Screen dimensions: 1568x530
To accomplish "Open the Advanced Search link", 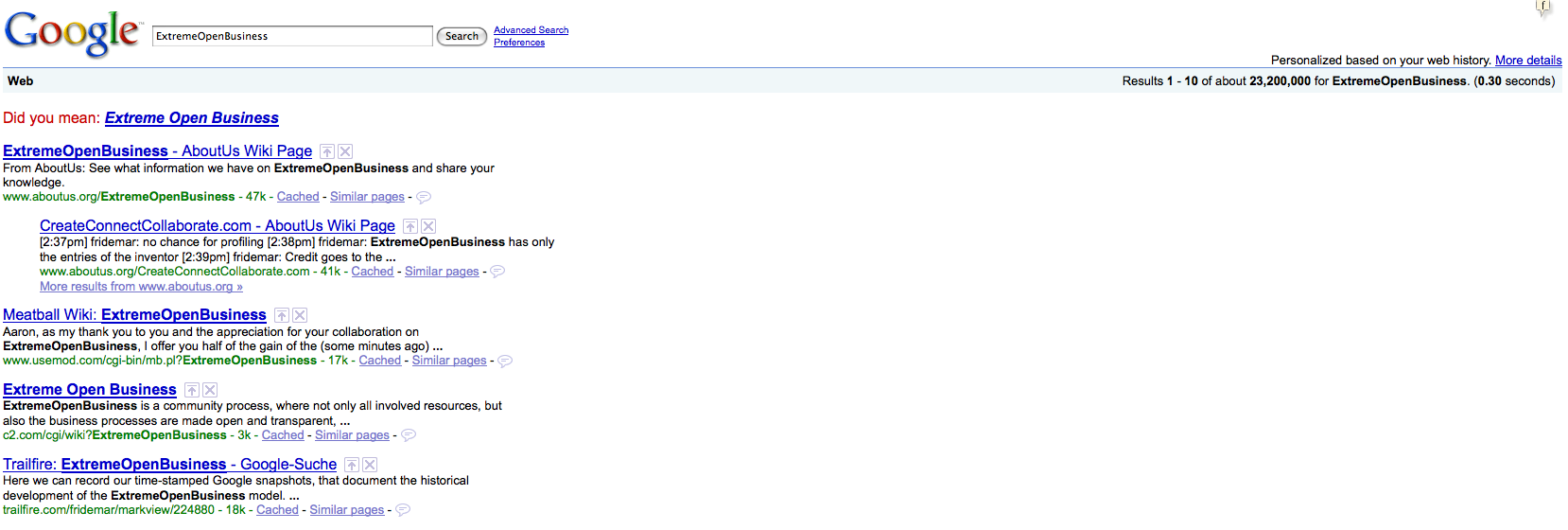I will (531, 30).
